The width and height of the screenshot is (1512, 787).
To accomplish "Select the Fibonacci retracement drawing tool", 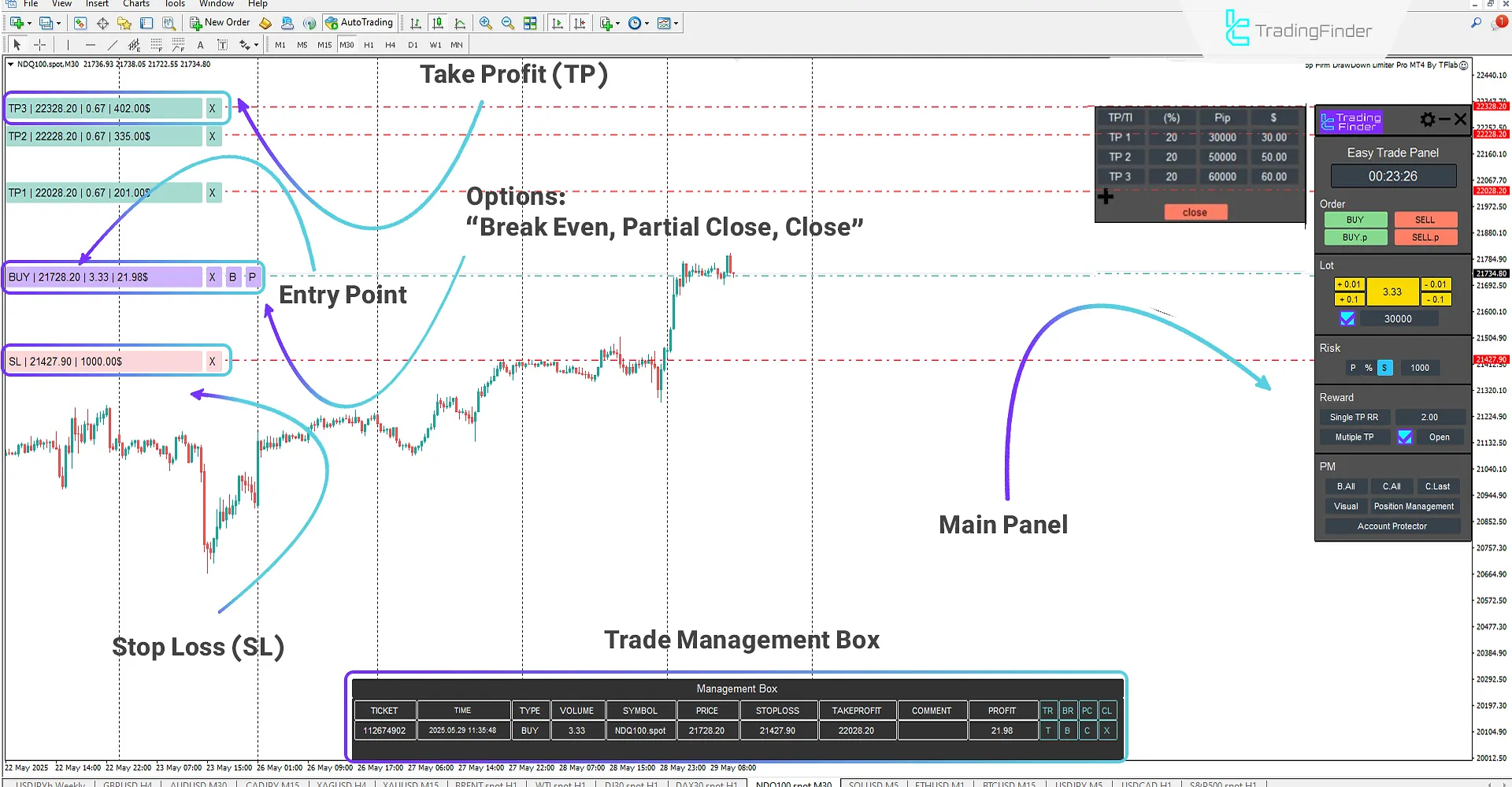I will (x=157, y=45).
